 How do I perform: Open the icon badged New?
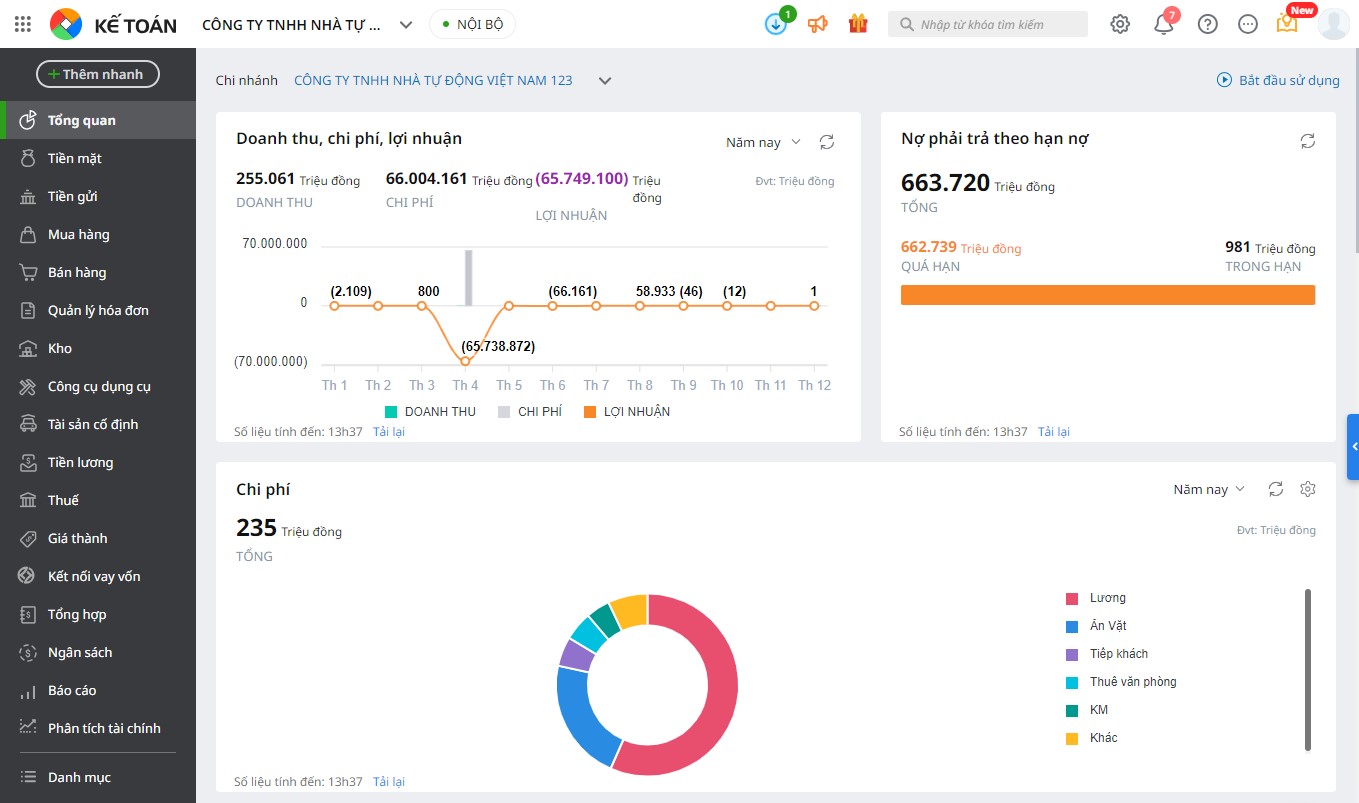1287,23
